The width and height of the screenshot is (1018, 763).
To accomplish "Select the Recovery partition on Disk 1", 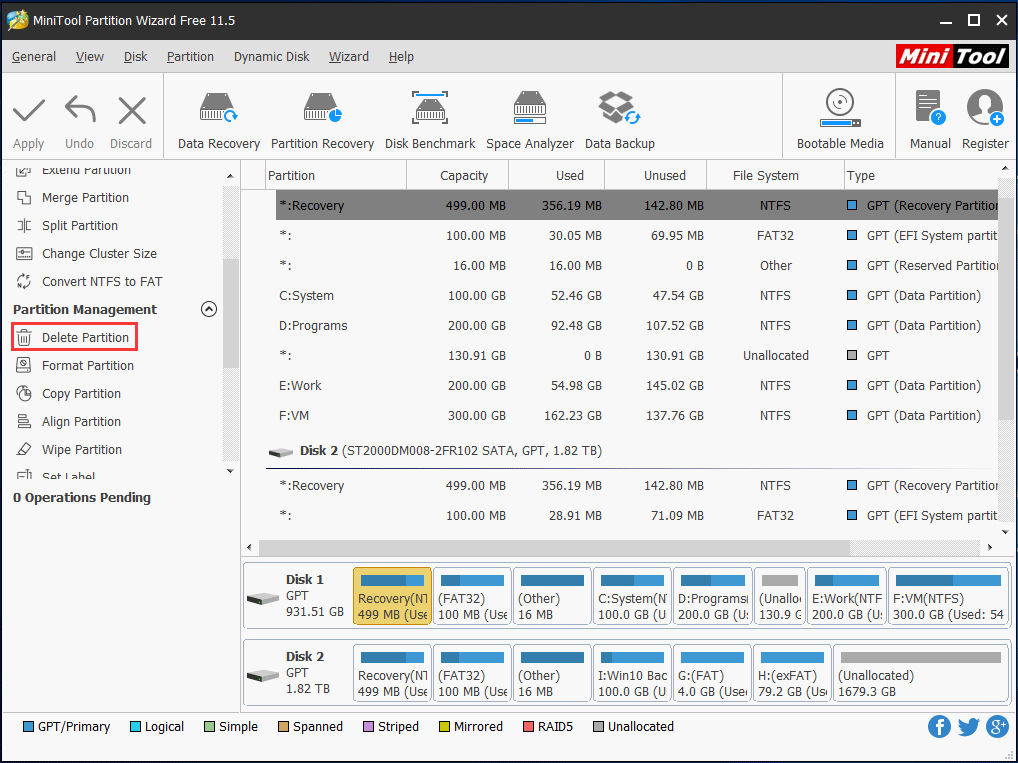I will 392,595.
